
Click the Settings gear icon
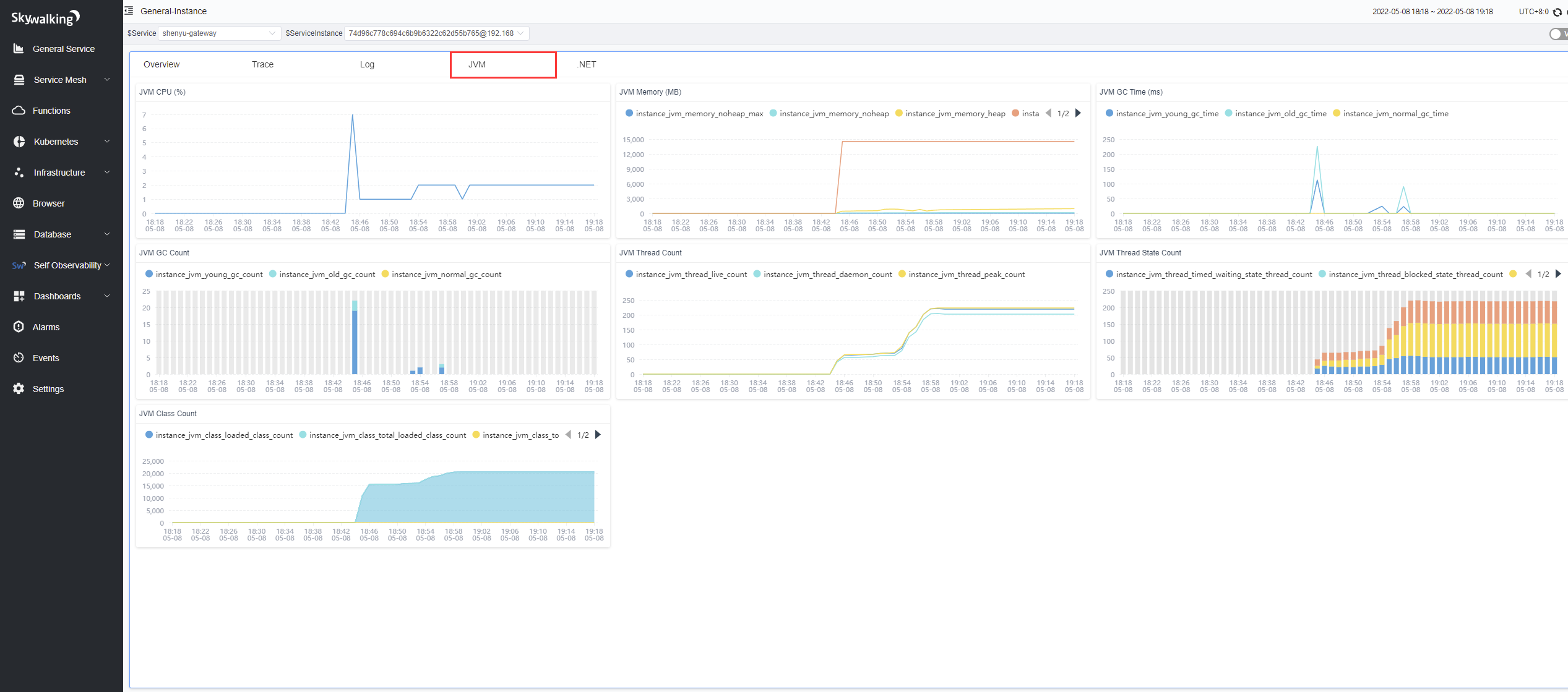(19, 388)
